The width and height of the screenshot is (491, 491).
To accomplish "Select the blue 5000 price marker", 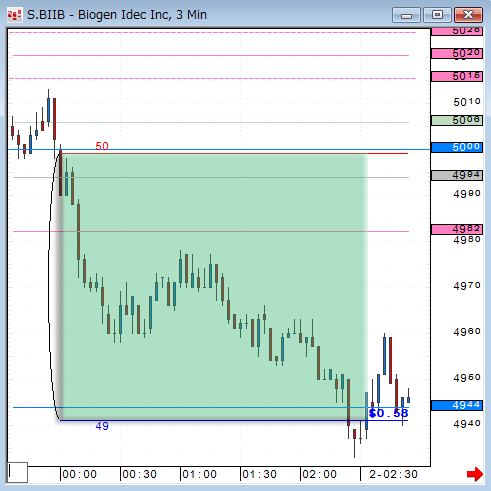I will point(457,147).
